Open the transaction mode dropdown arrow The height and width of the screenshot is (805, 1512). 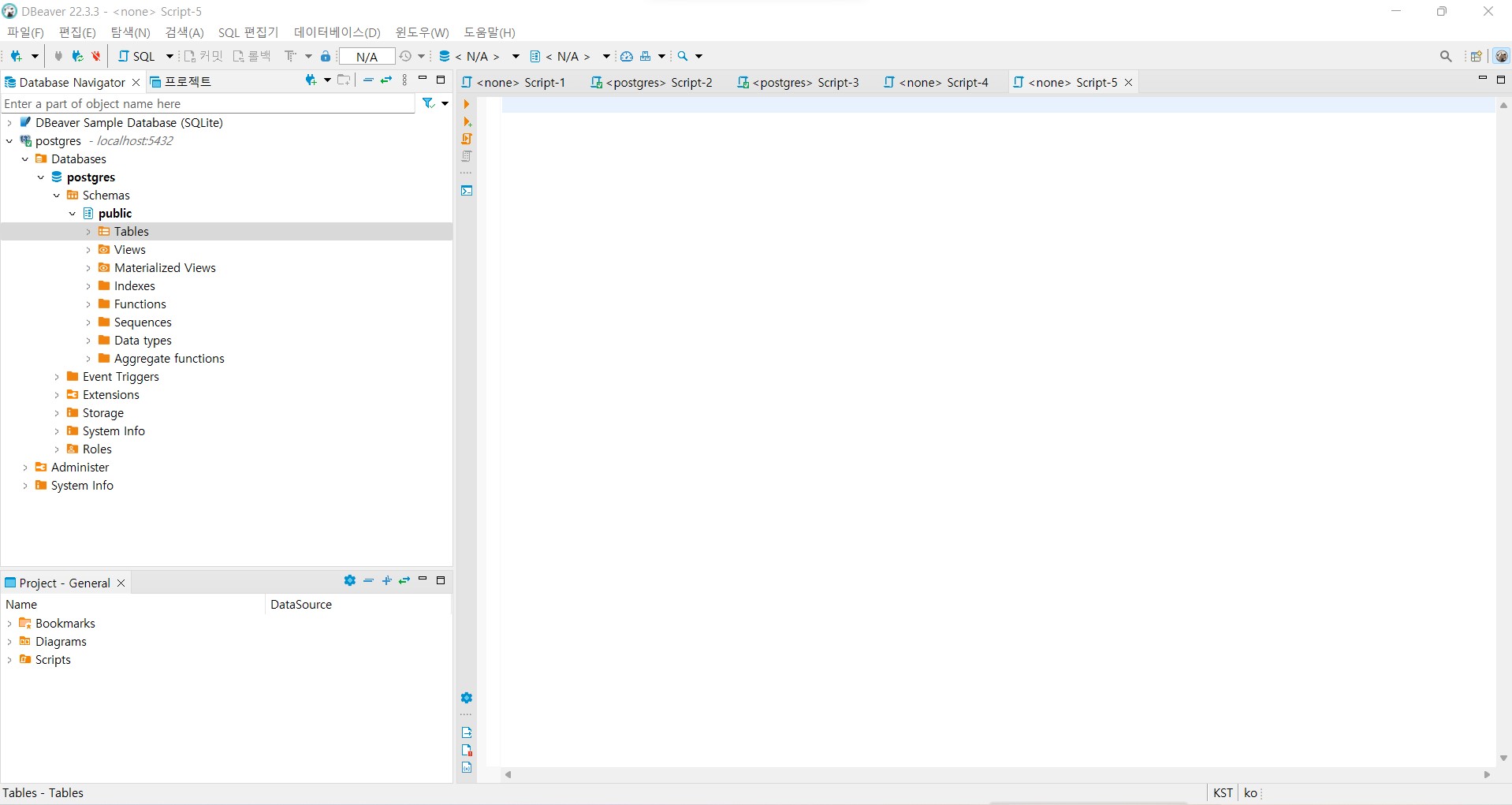[308, 57]
